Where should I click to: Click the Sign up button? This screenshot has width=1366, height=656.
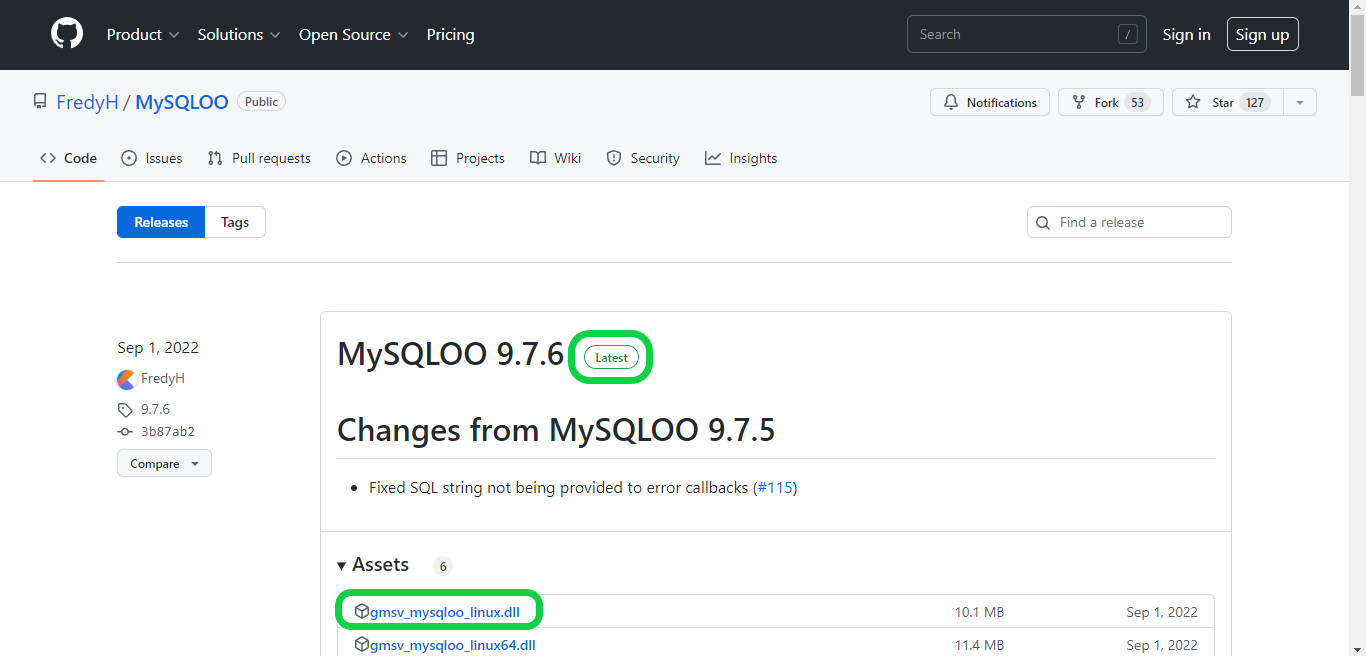click(1262, 33)
